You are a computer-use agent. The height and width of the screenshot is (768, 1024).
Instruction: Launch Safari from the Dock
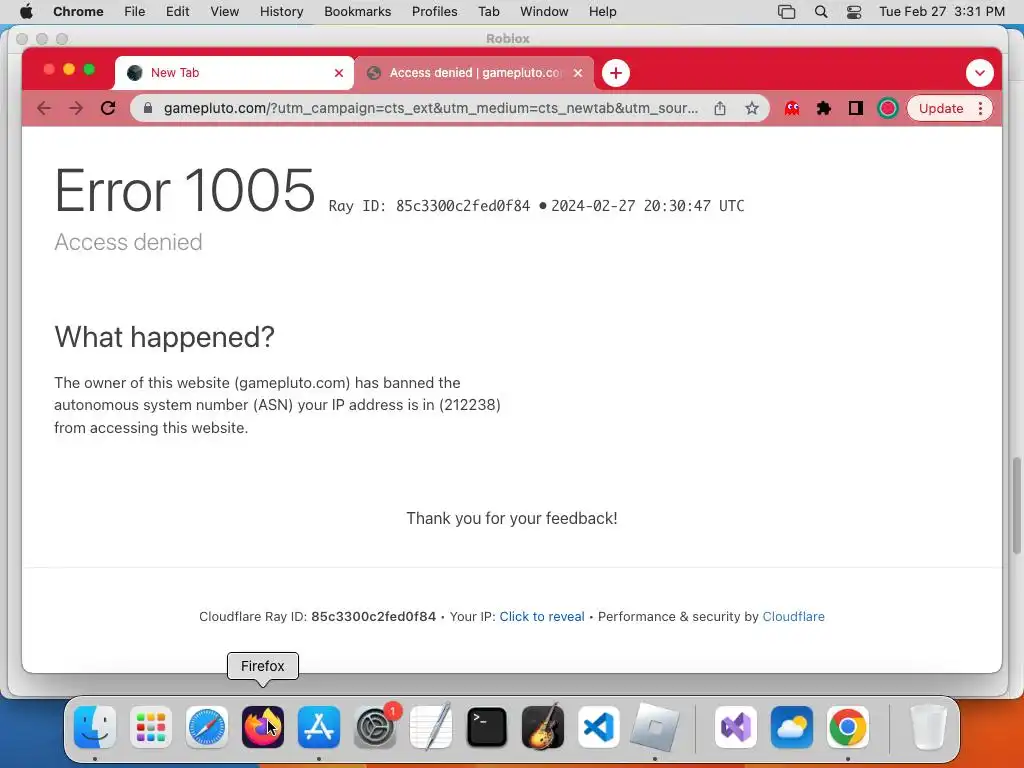point(207,727)
